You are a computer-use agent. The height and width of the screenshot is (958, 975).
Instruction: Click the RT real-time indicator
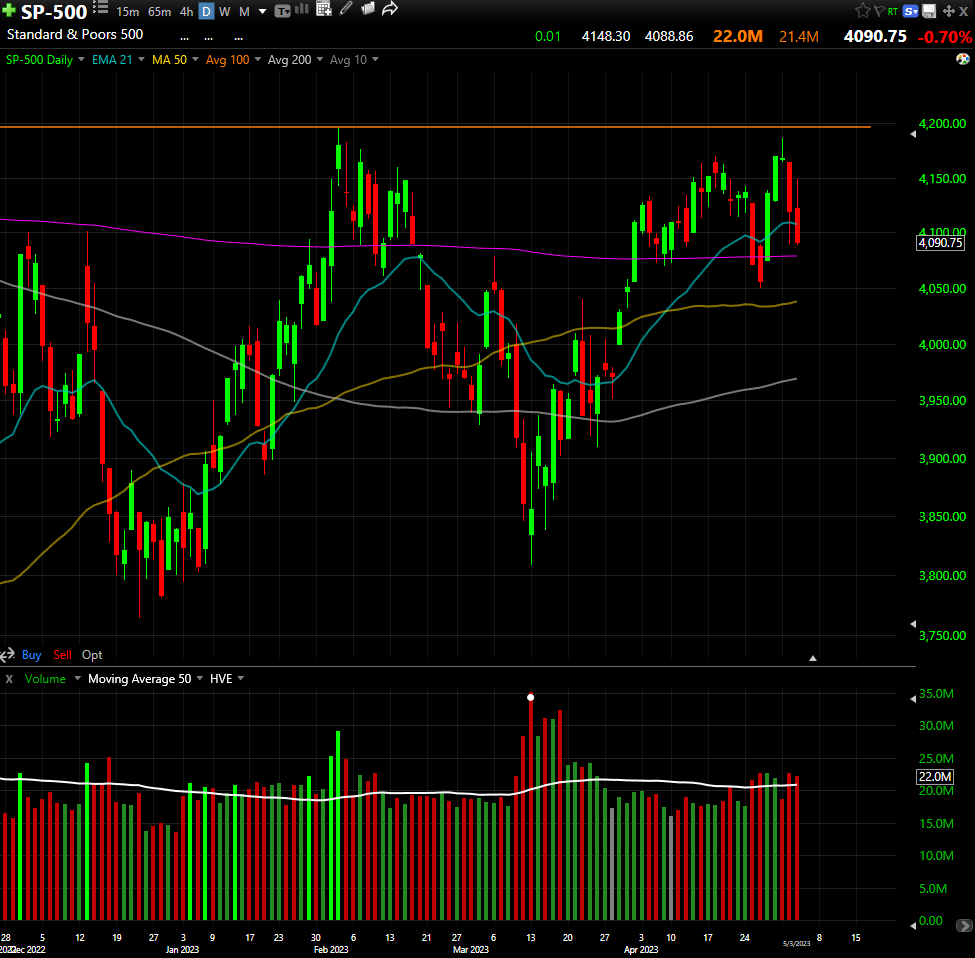point(893,11)
